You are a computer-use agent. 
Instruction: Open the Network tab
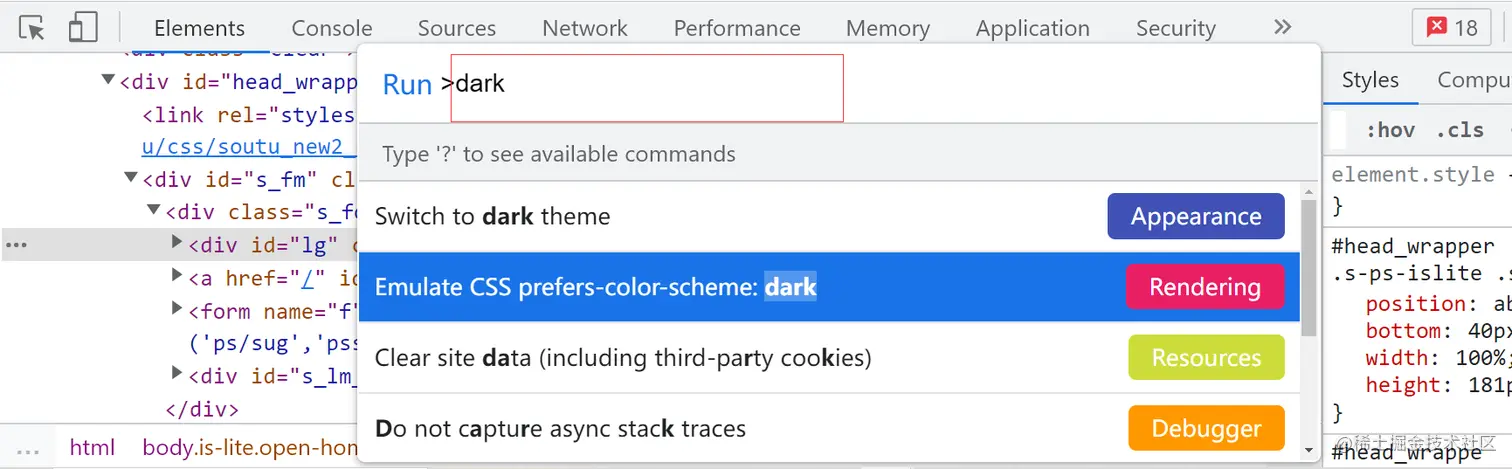(585, 28)
